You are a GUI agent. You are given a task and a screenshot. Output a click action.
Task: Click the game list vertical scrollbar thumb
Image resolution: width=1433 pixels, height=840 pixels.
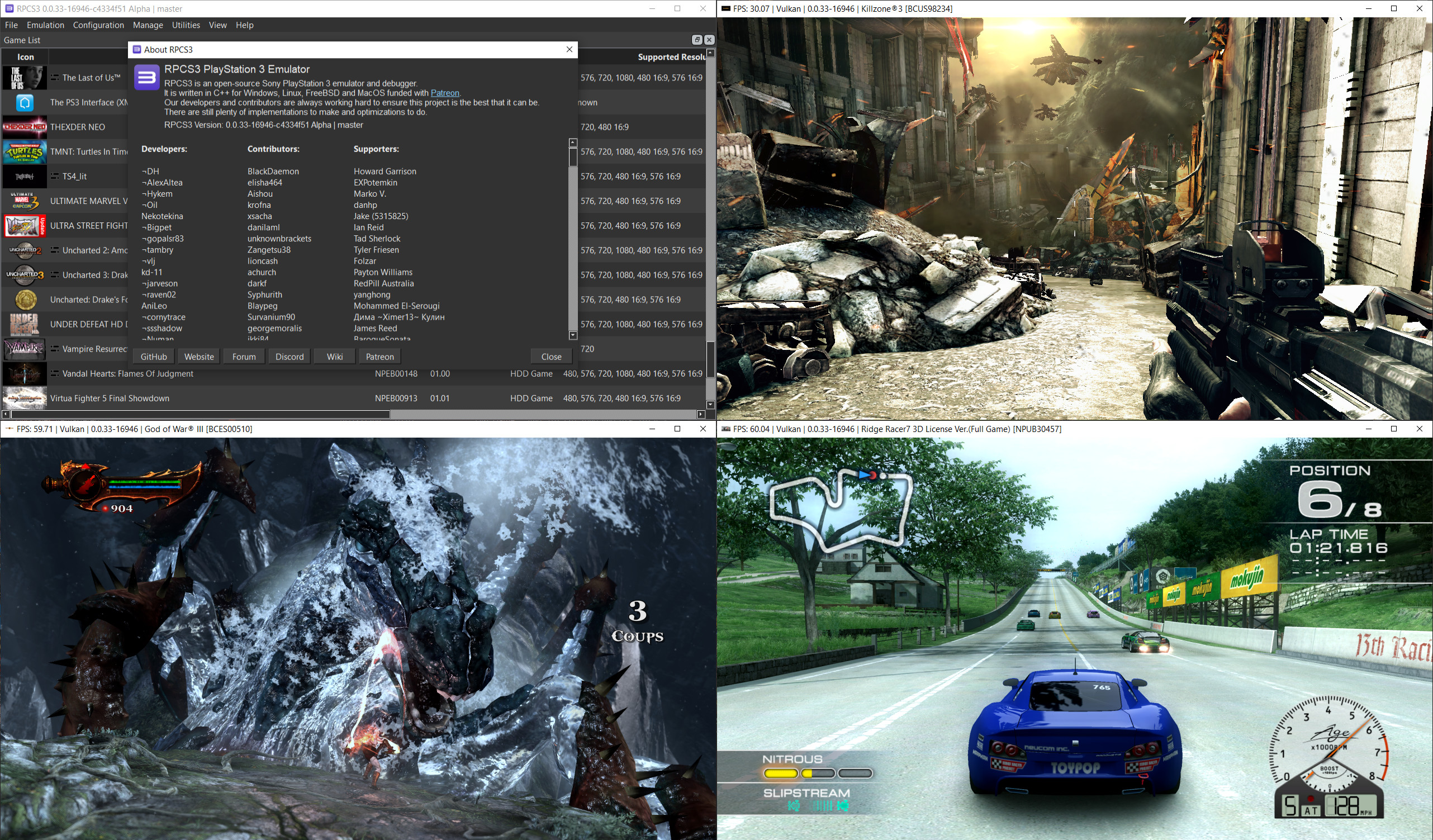pyautogui.click(x=710, y=359)
